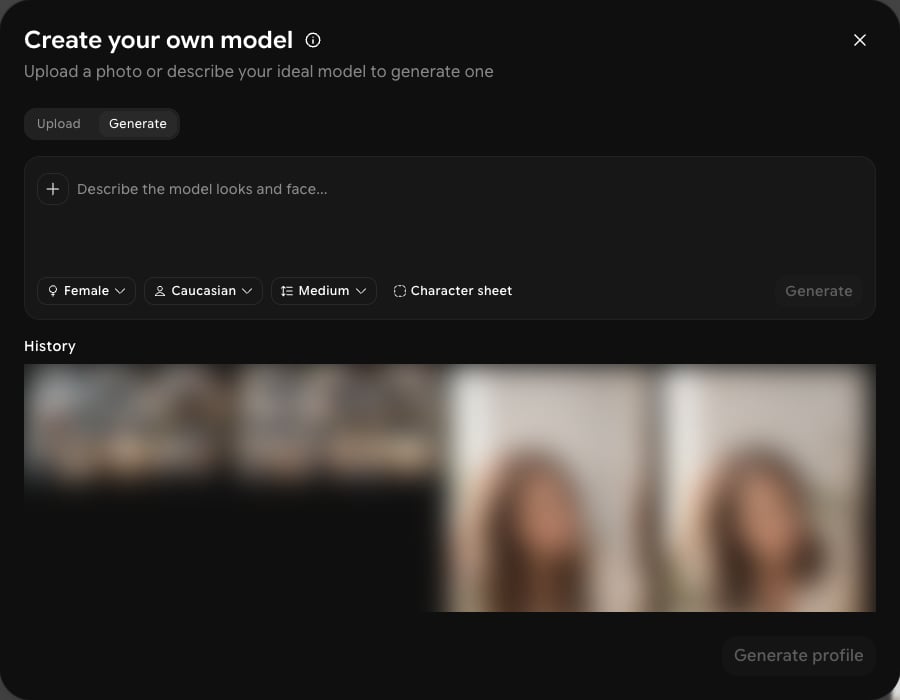The height and width of the screenshot is (700, 900).
Task: Click the Generate button in prompt box
Action: (818, 291)
